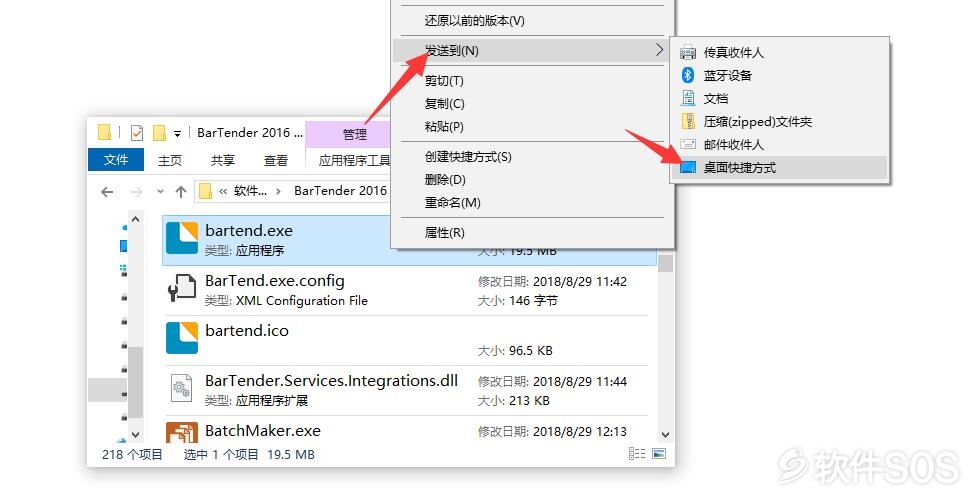This screenshot has width=974, height=494.
Task: Click the properties checkmark quick-access icon
Action: (x=137, y=133)
